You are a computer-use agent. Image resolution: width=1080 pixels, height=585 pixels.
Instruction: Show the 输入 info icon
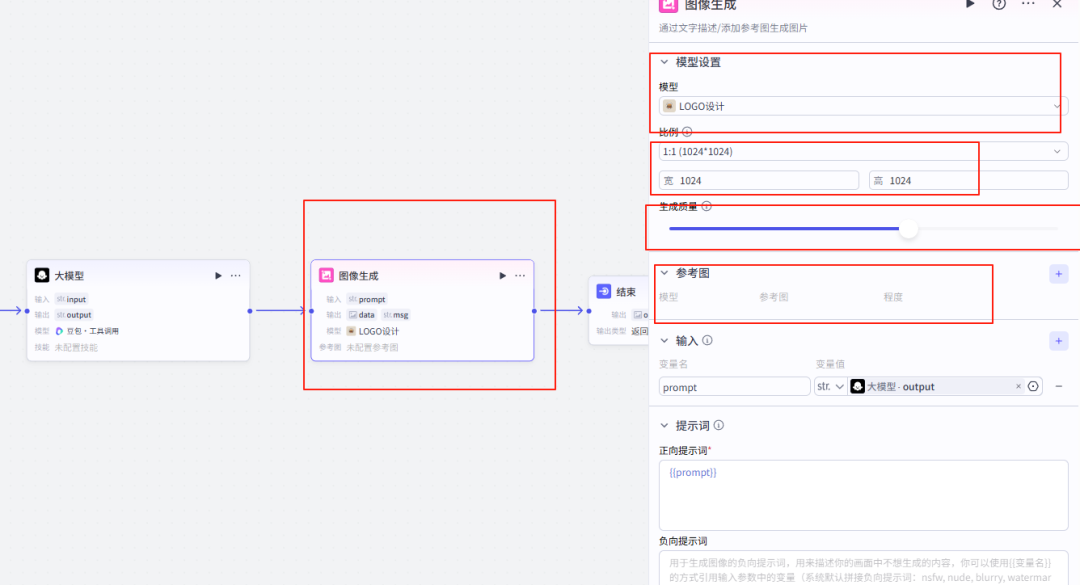pyautogui.click(x=707, y=340)
